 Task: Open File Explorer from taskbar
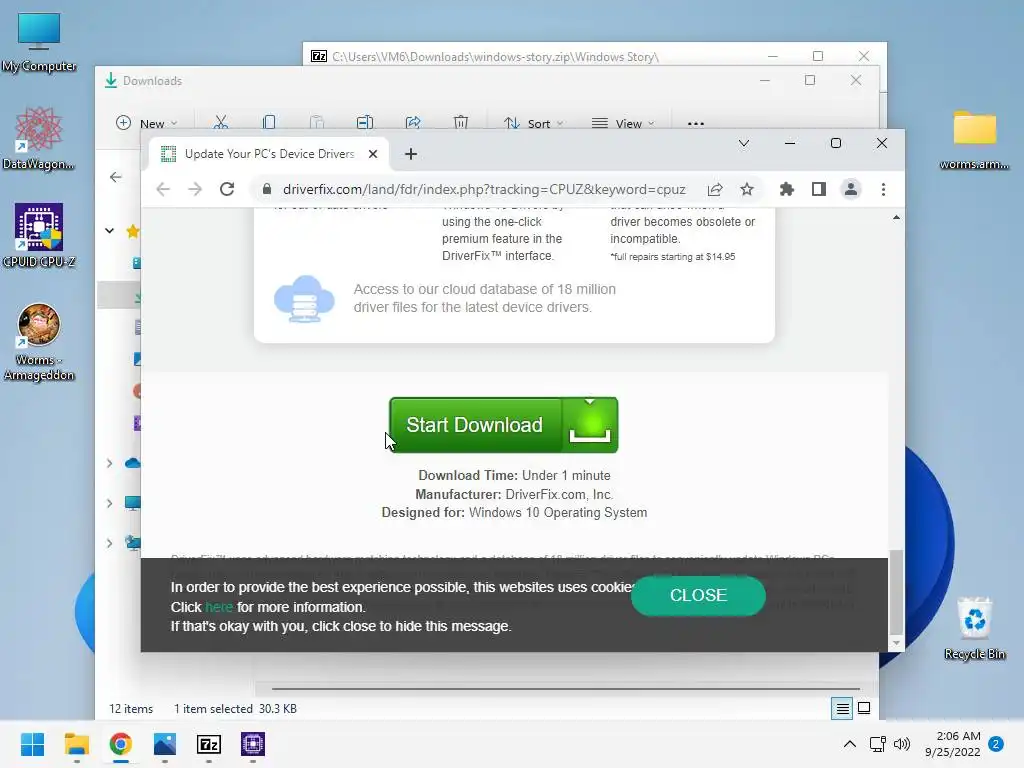tap(76, 744)
